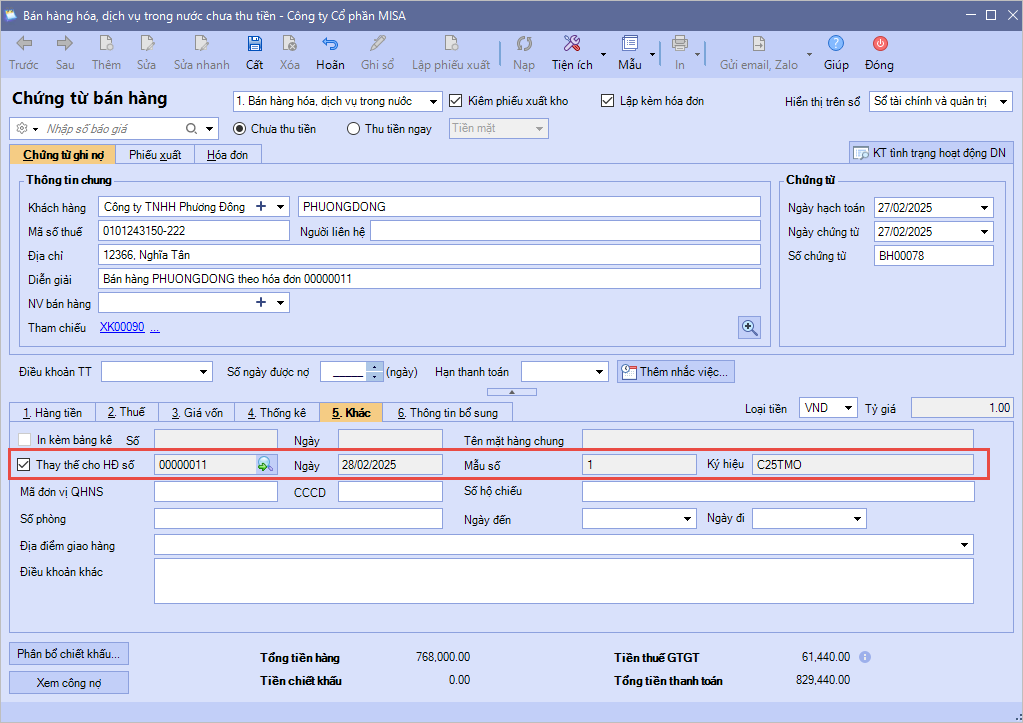Click the zoom magnifier button in Thông tin chung
This screenshot has height=723, width=1023.
(749, 328)
